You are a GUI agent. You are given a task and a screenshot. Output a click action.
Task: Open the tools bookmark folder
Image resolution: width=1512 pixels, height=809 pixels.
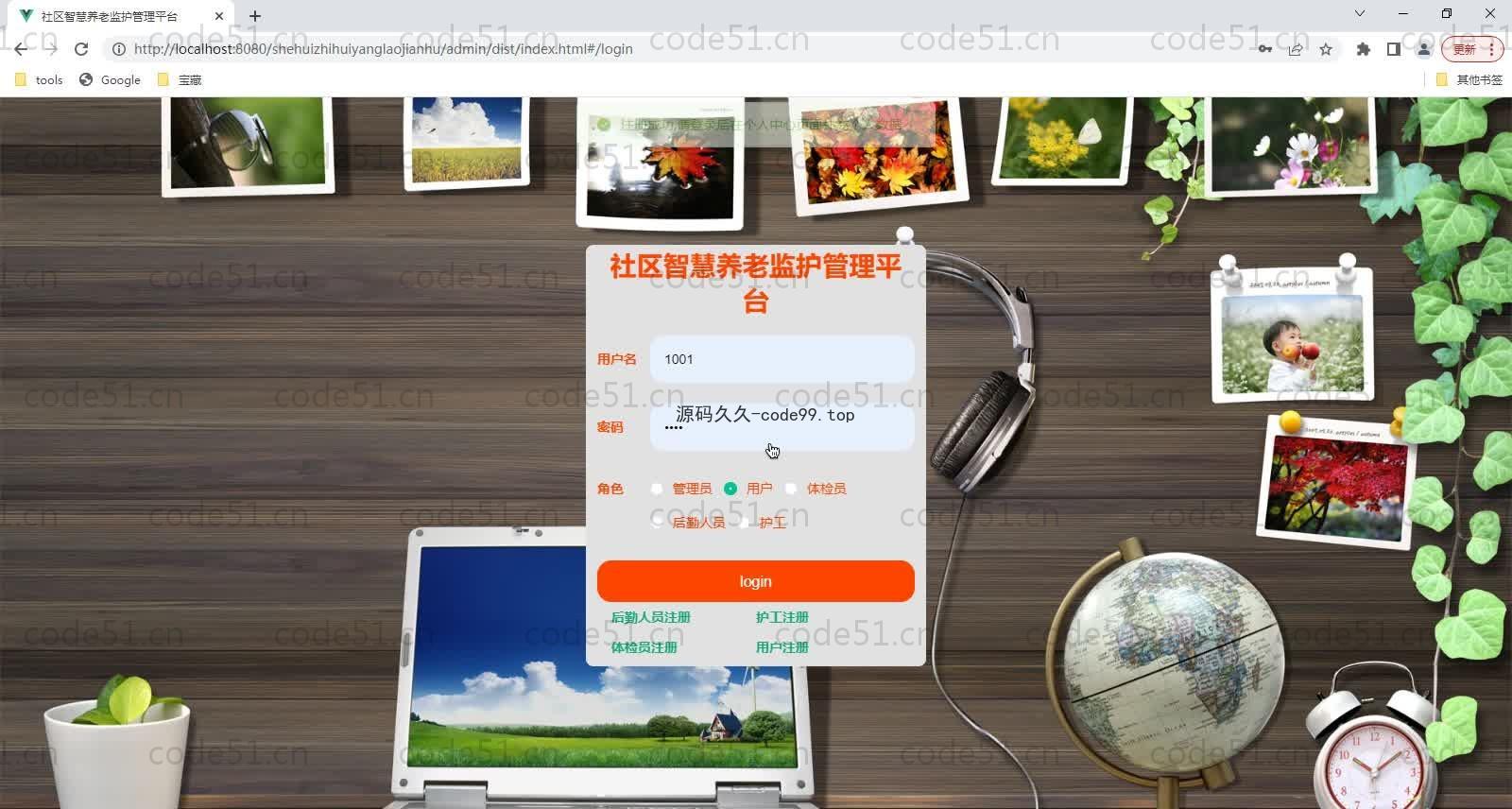coord(39,80)
